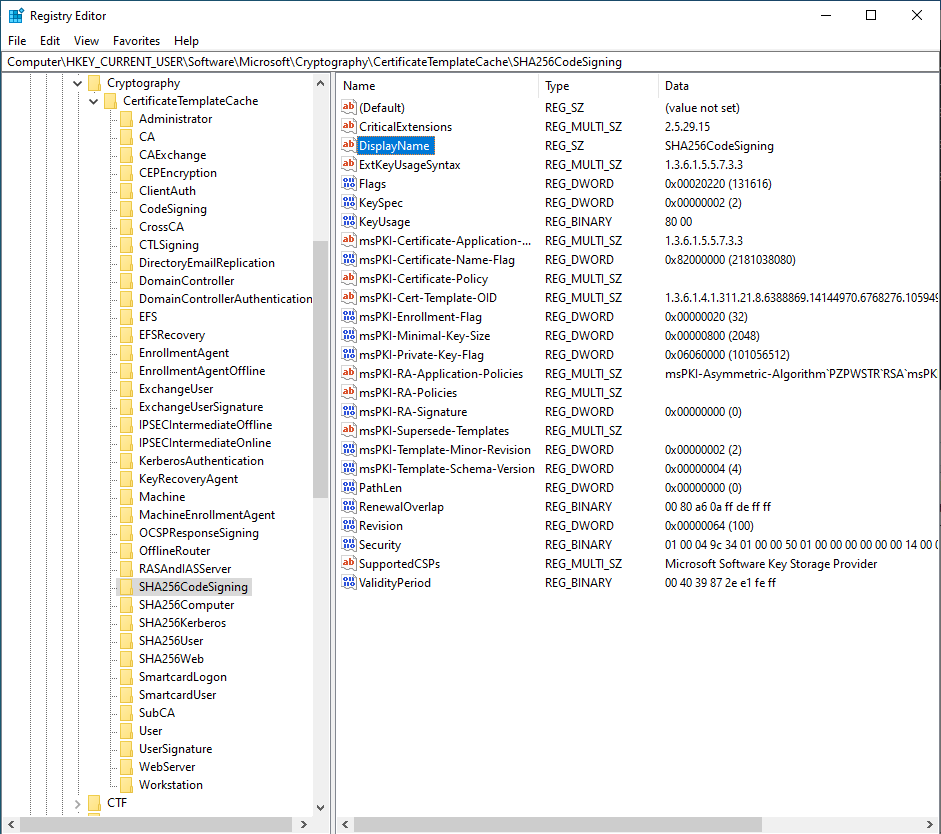The height and width of the screenshot is (834, 941).
Task: Open the Favorites menu
Action: pyautogui.click(x=136, y=41)
